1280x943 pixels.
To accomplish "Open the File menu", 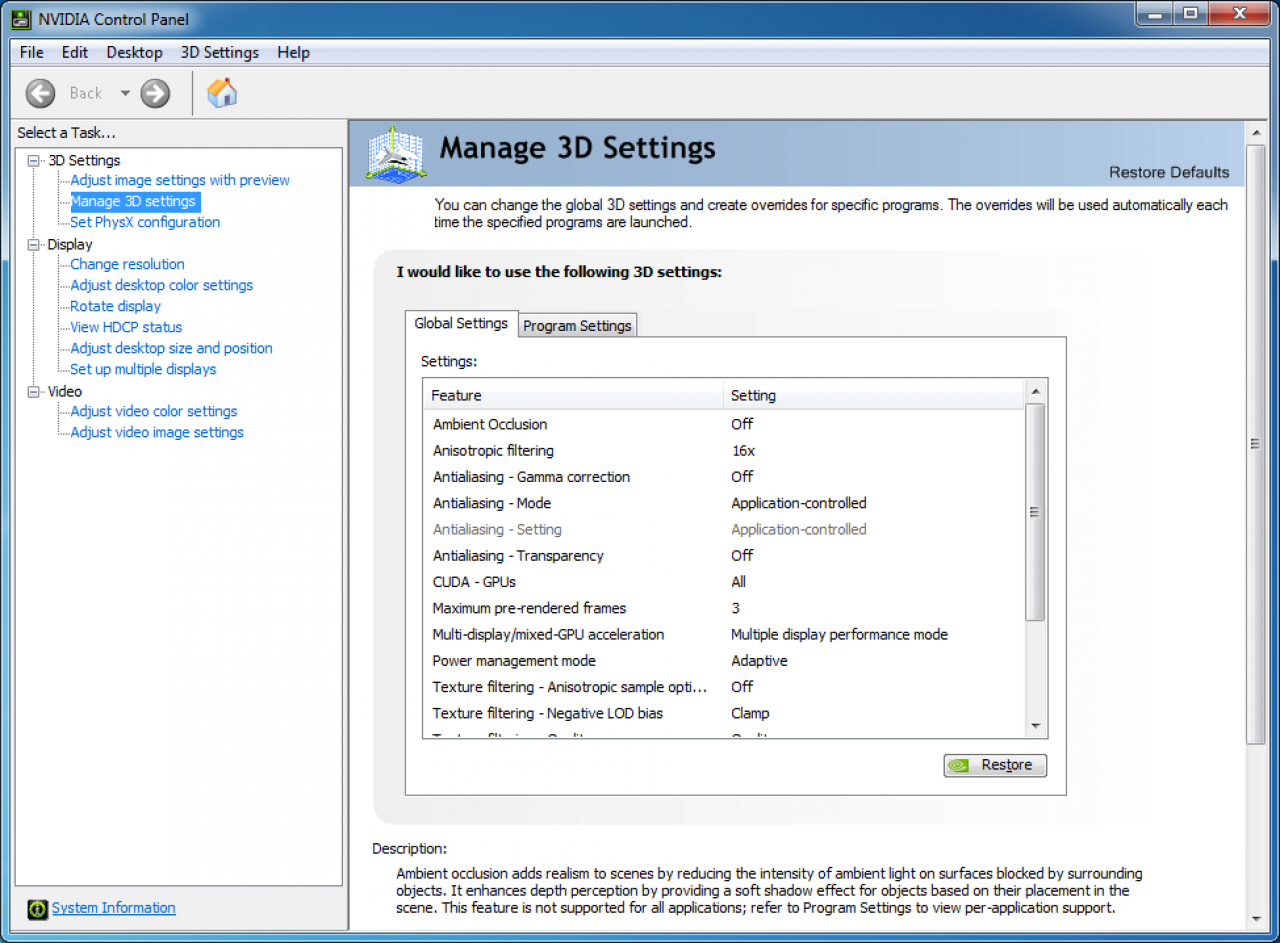I will (32, 52).
